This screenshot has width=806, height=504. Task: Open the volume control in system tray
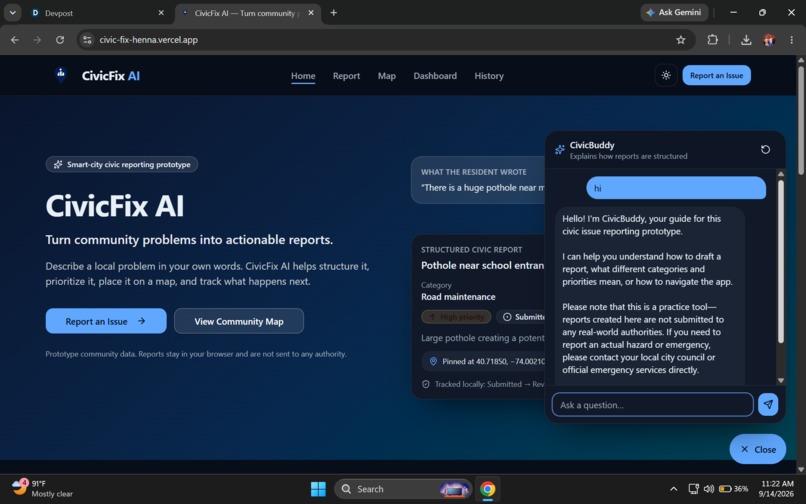coord(709,489)
